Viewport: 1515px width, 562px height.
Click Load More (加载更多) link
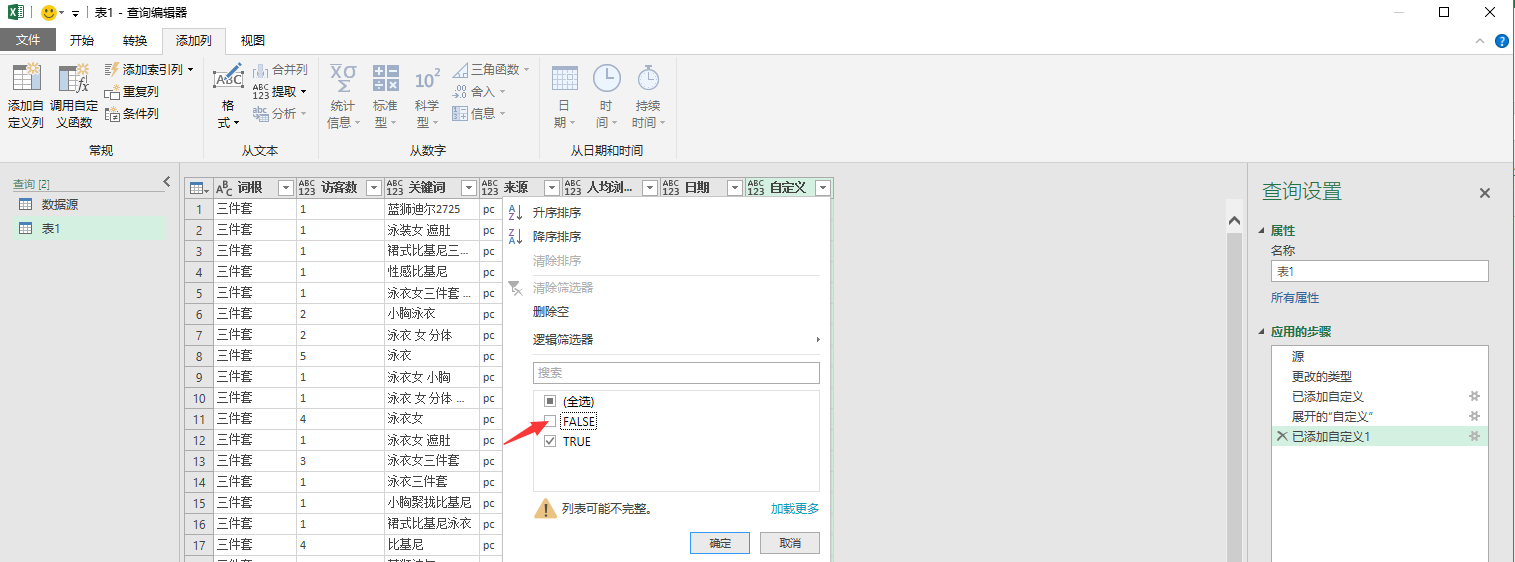point(795,509)
